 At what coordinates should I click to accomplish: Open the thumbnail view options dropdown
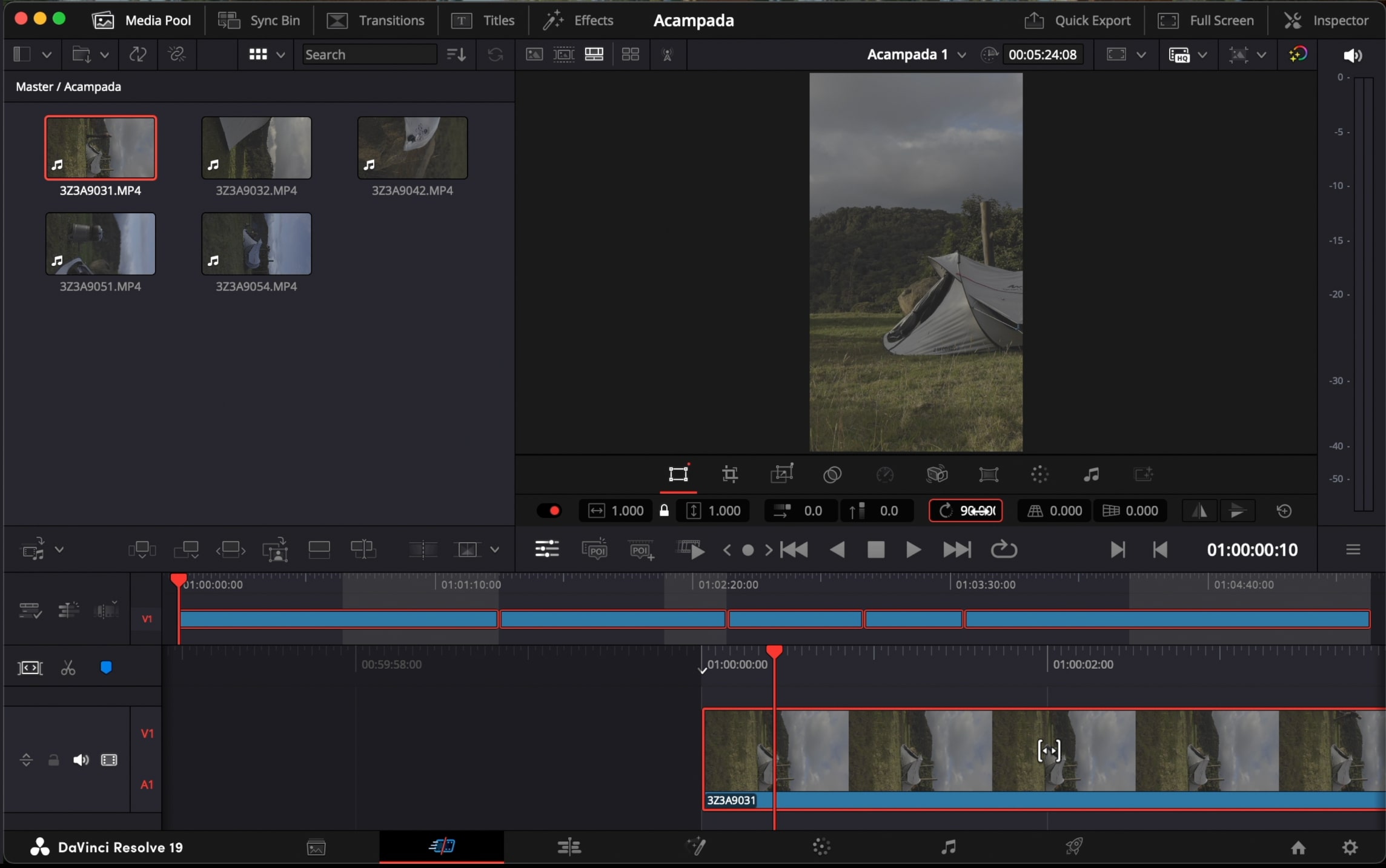pos(280,55)
